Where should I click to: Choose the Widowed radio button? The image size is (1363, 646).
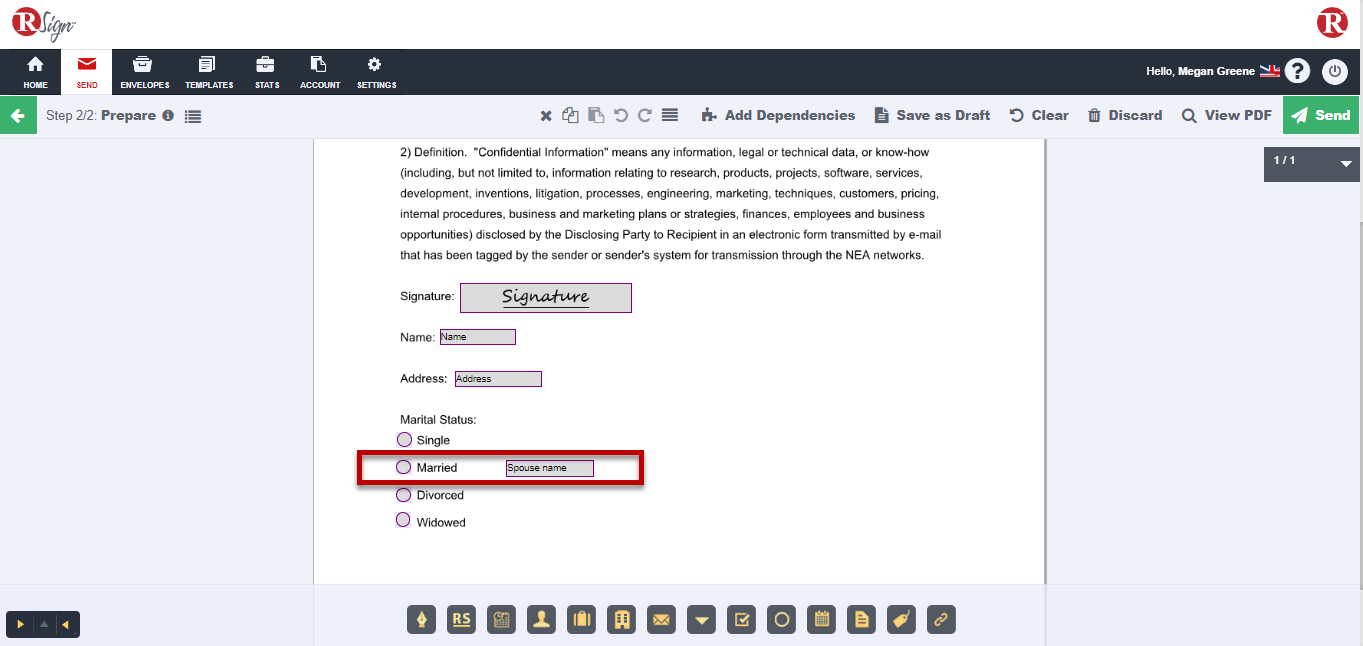[x=403, y=520]
